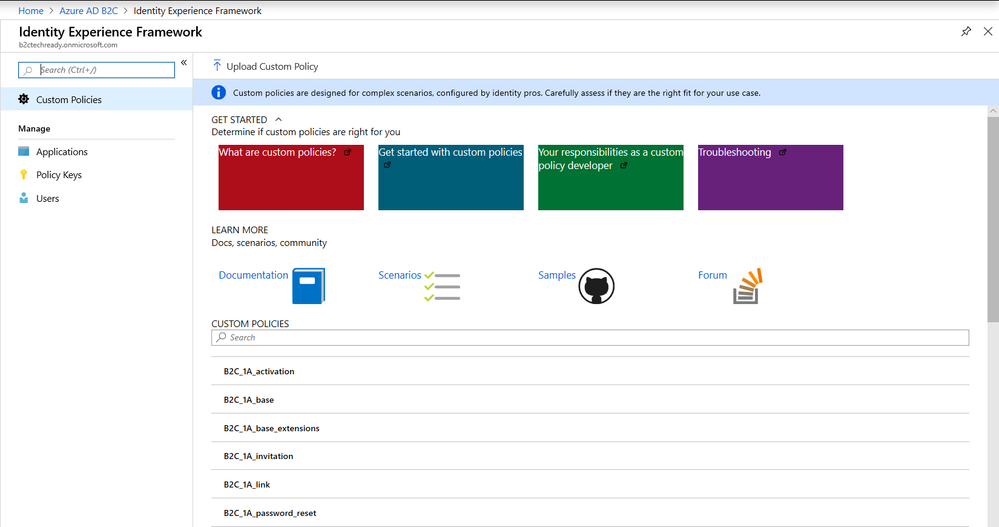Open the Forum link
999x527 pixels.
tap(712, 275)
